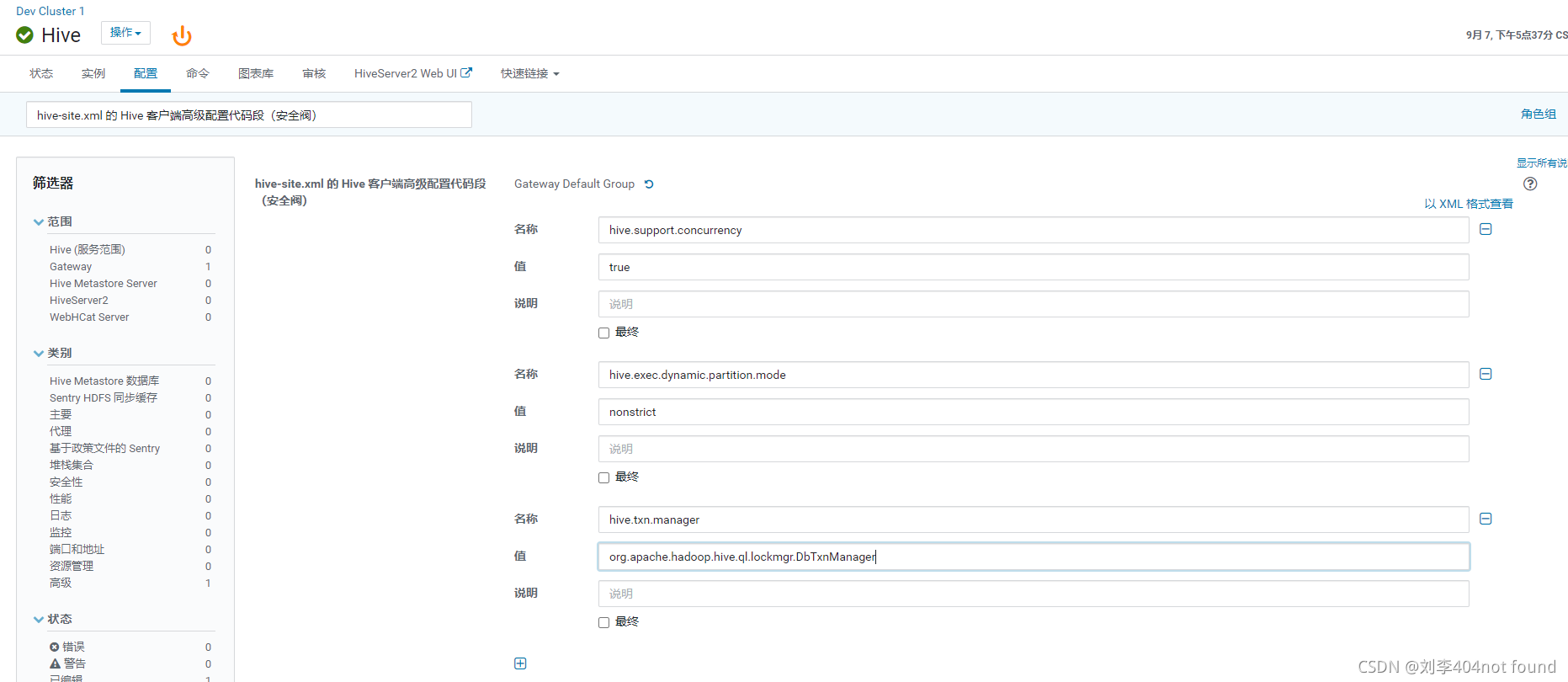Screen dimensions: 1568x682
Task: Reset Gateway Default Group with the revert arrow
Action: tap(649, 184)
